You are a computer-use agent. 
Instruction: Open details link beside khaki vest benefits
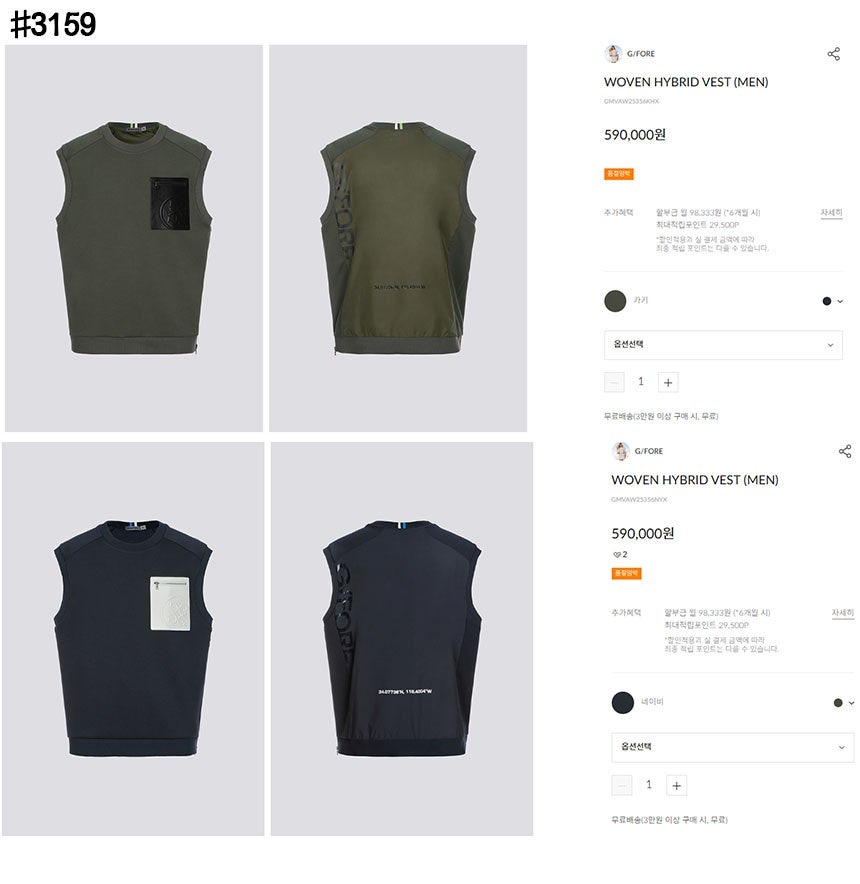pos(831,213)
